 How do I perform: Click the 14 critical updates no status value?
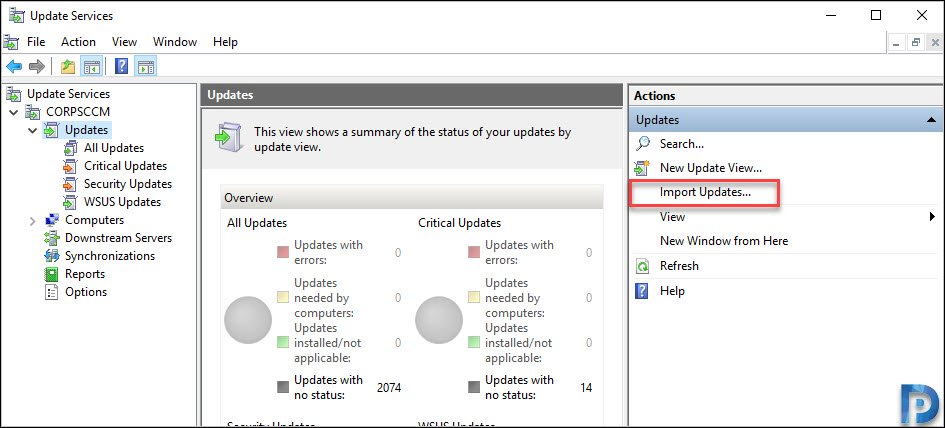pyautogui.click(x=586, y=388)
